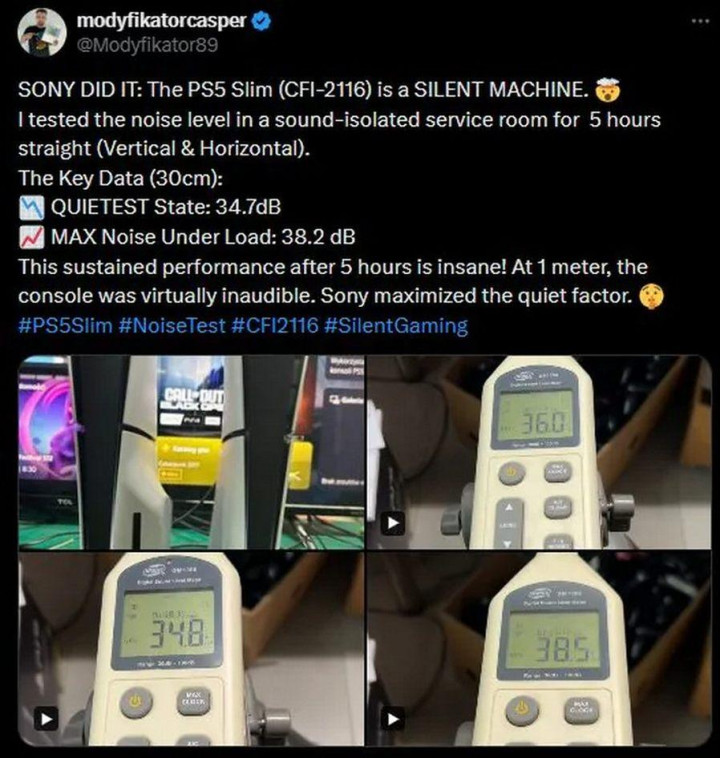This screenshot has height=758, width=720.
Task: Open the @Modyfikator89 handle link
Action: pyautogui.click(x=147, y=45)
